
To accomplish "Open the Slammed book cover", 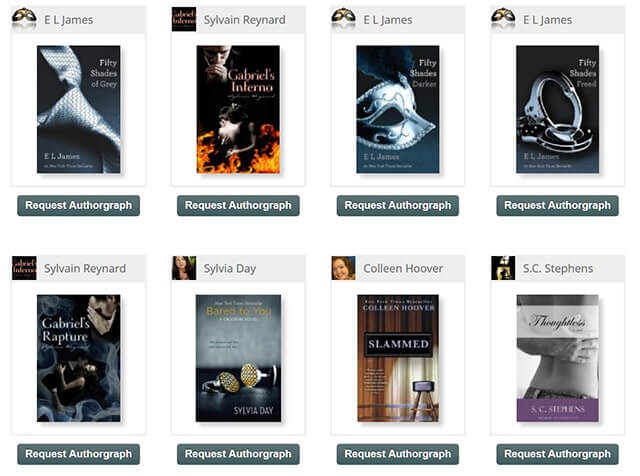I will (x=398, y=358).
